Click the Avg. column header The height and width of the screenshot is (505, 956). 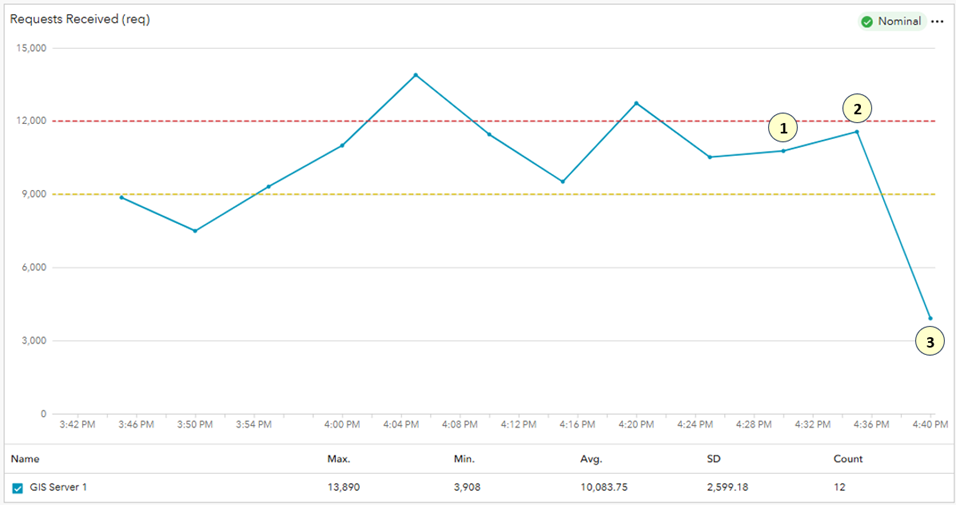(590, 459)
